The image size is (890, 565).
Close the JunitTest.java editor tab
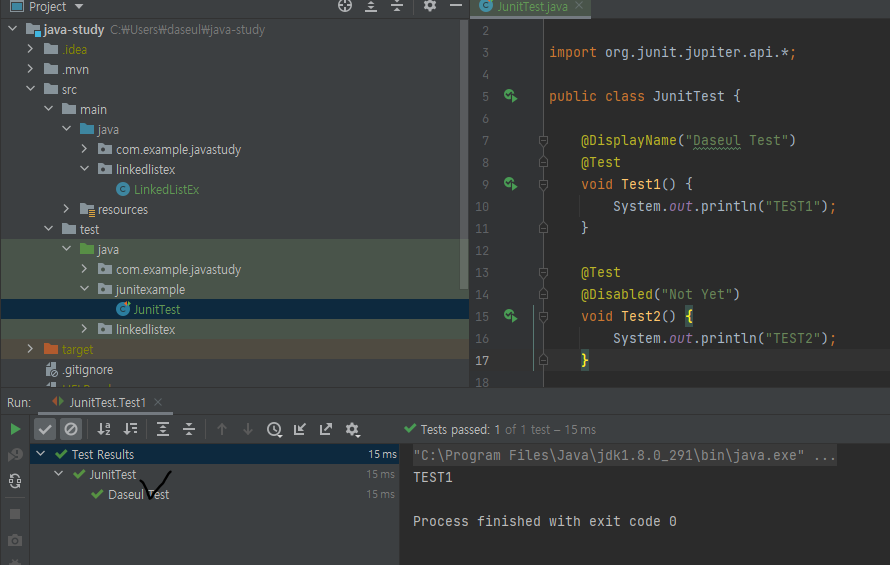(x=579, y=5)
